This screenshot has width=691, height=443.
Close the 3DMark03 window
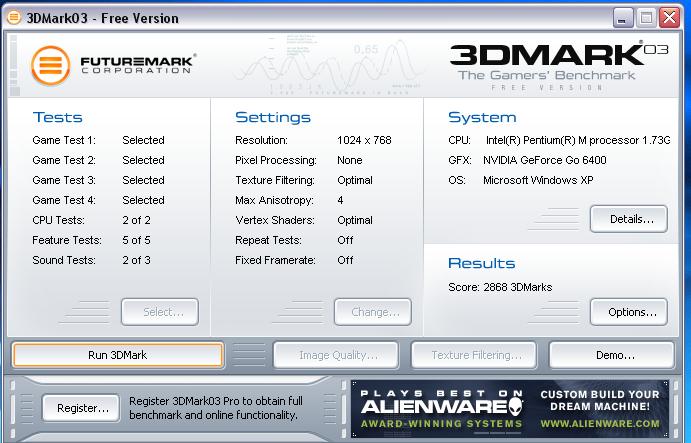point(669,18)
